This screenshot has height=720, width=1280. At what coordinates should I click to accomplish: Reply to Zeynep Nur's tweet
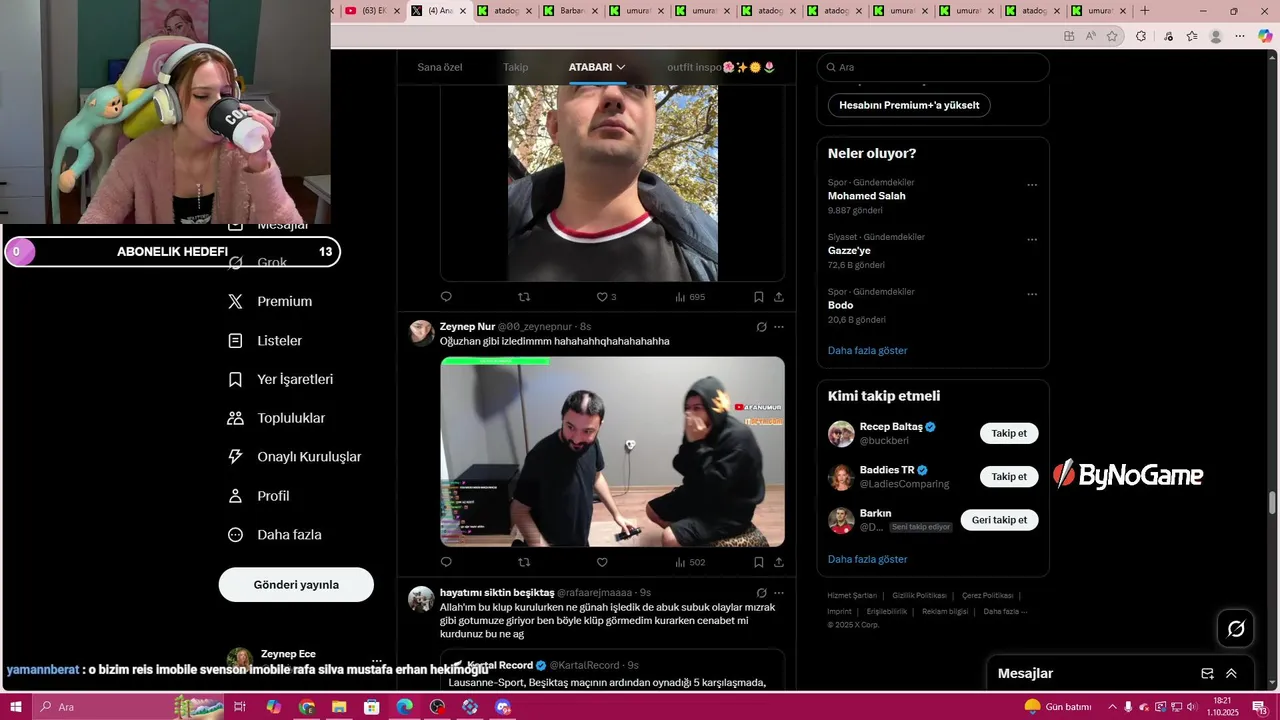click(446, 562)
